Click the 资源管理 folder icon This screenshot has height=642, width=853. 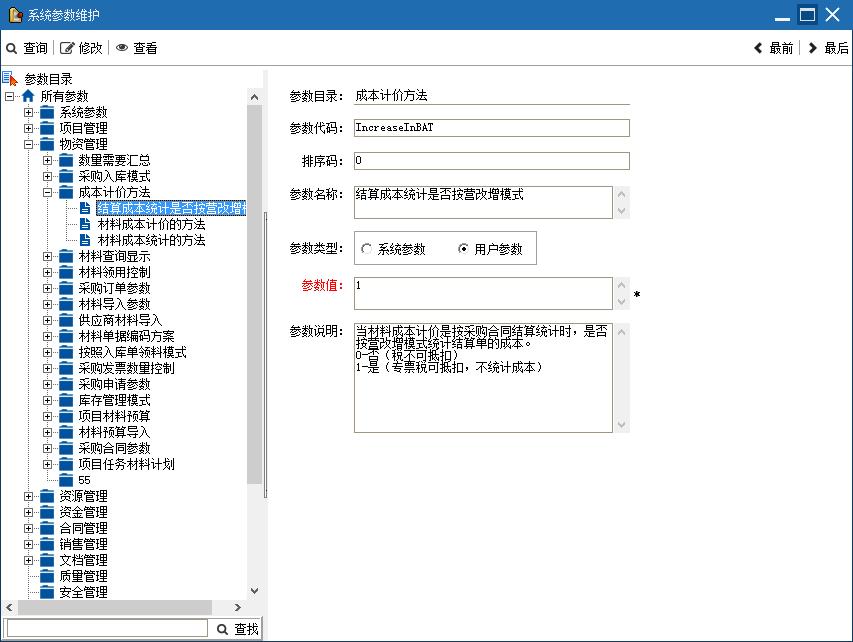click(47, 496)
